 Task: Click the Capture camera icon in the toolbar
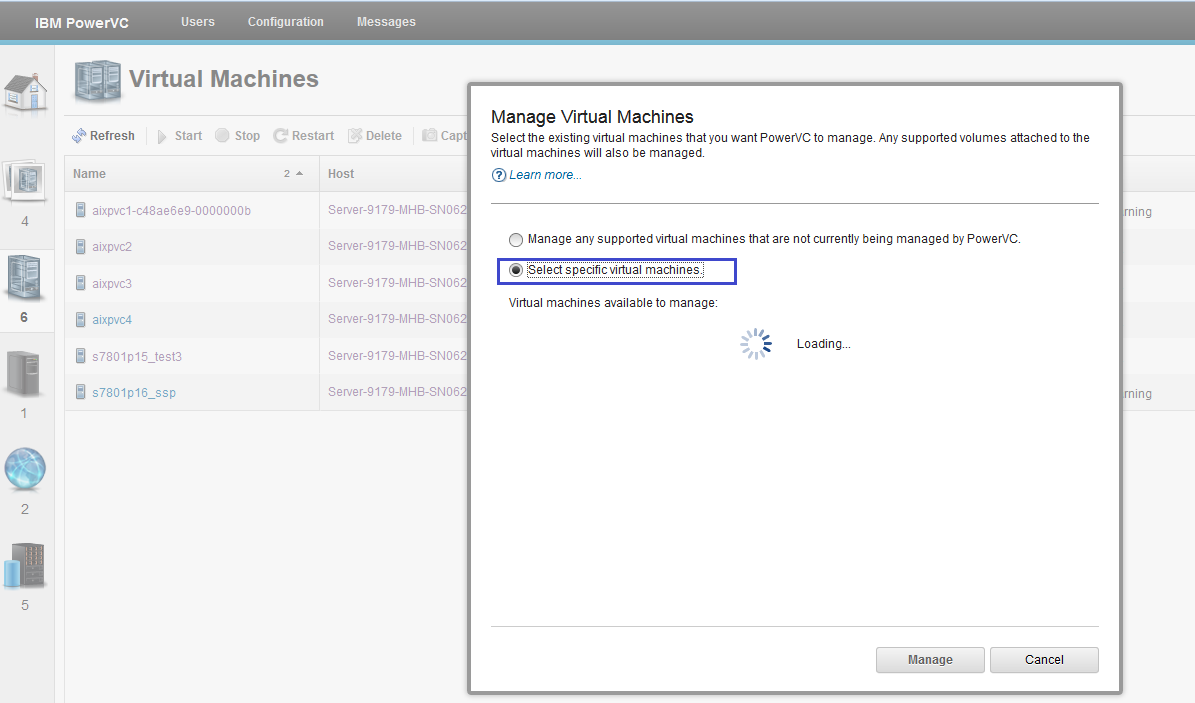(430, 135)
